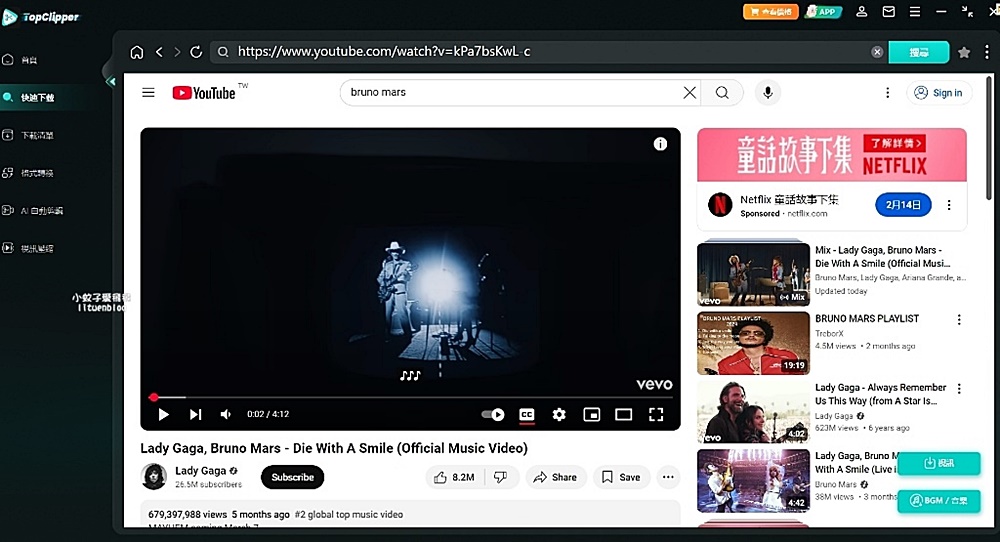Click the teal search button beside address bar
This screenshot has width=1000, height=542.
[918, 52]
